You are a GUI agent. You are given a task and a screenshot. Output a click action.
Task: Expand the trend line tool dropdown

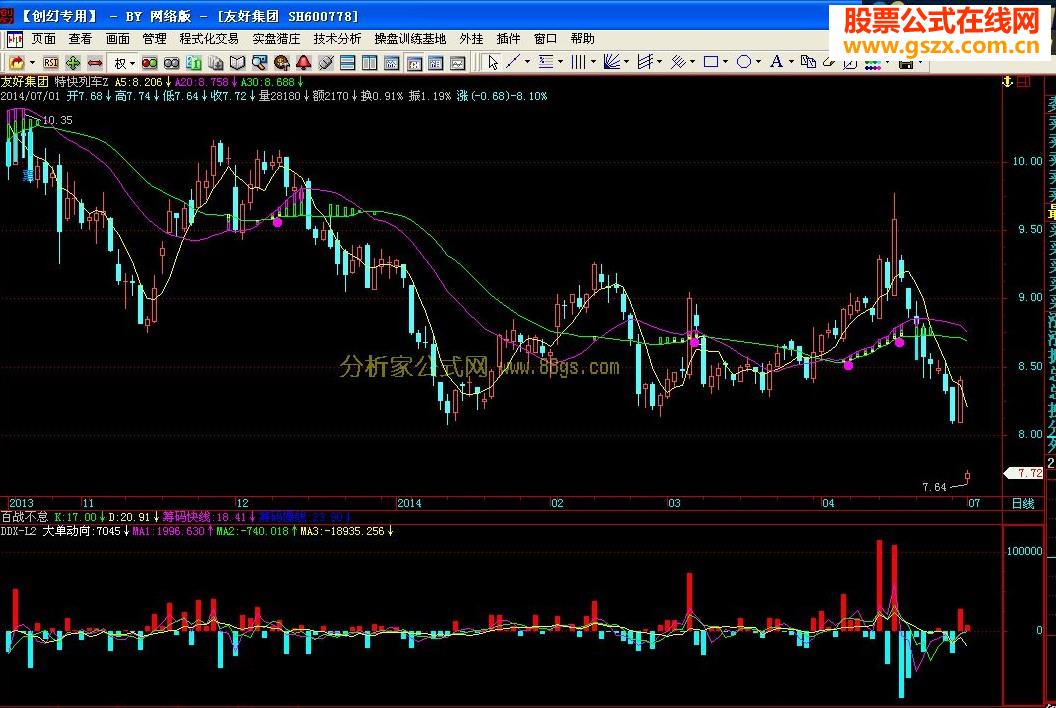(x=527, y=62)
